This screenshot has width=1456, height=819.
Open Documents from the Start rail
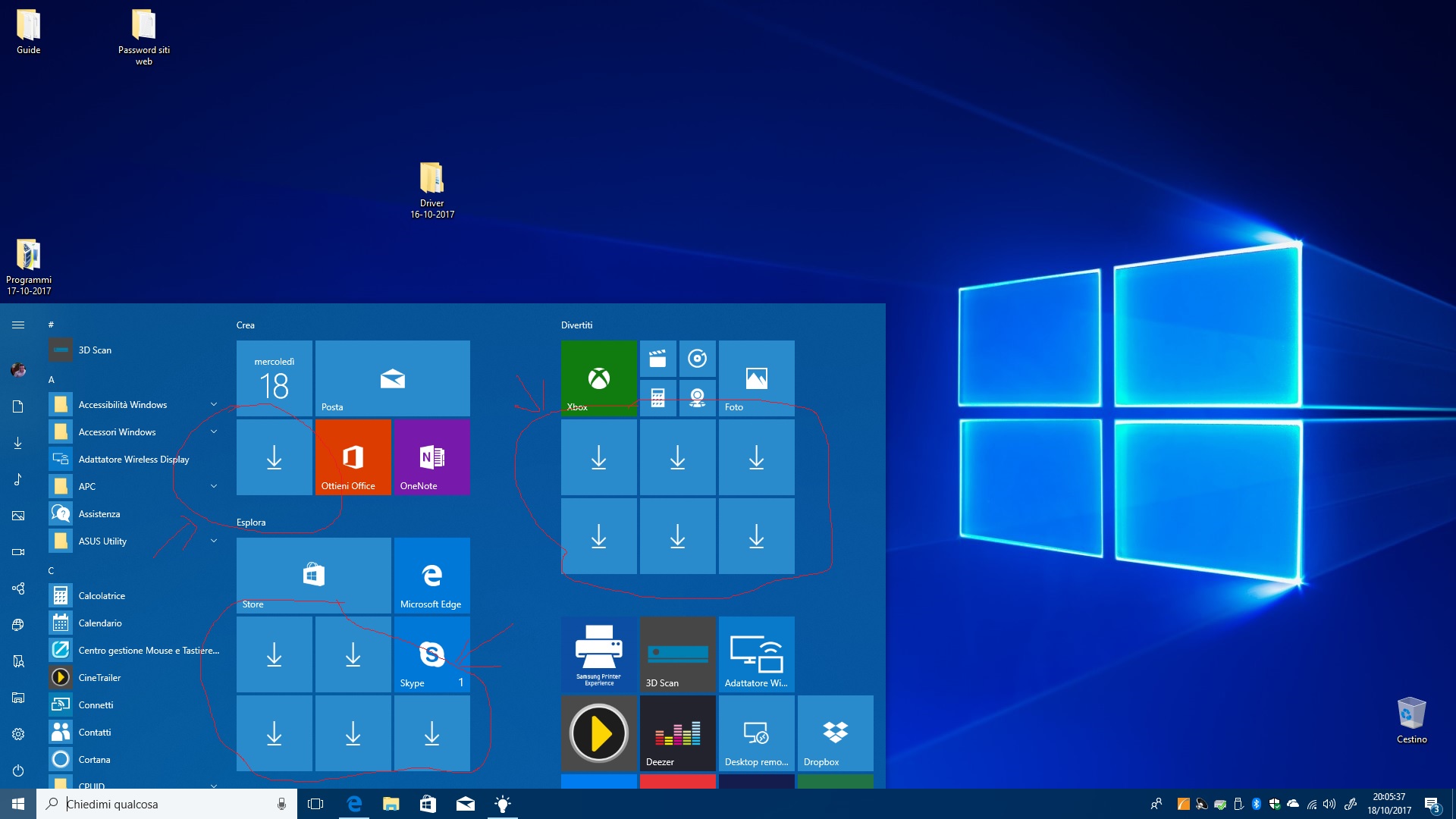point(18,406)
